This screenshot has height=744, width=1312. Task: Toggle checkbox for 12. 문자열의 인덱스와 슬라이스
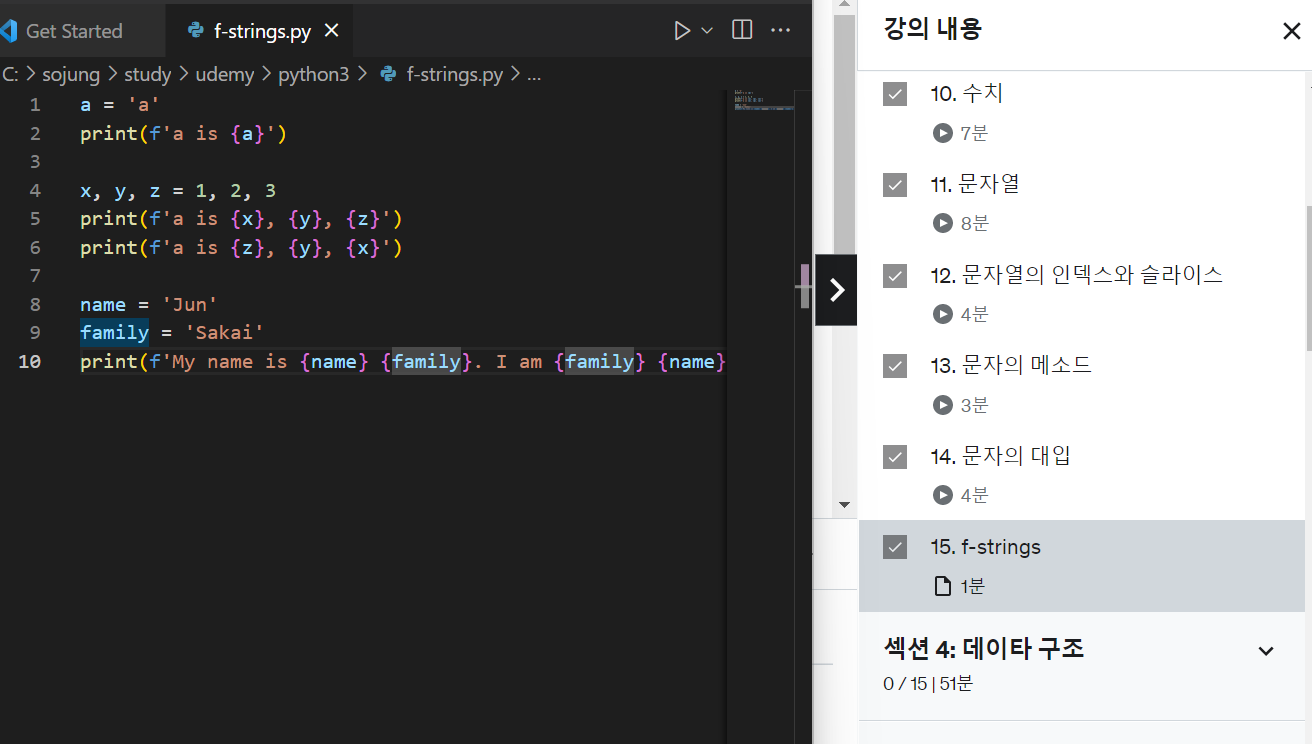coord(895,276)
